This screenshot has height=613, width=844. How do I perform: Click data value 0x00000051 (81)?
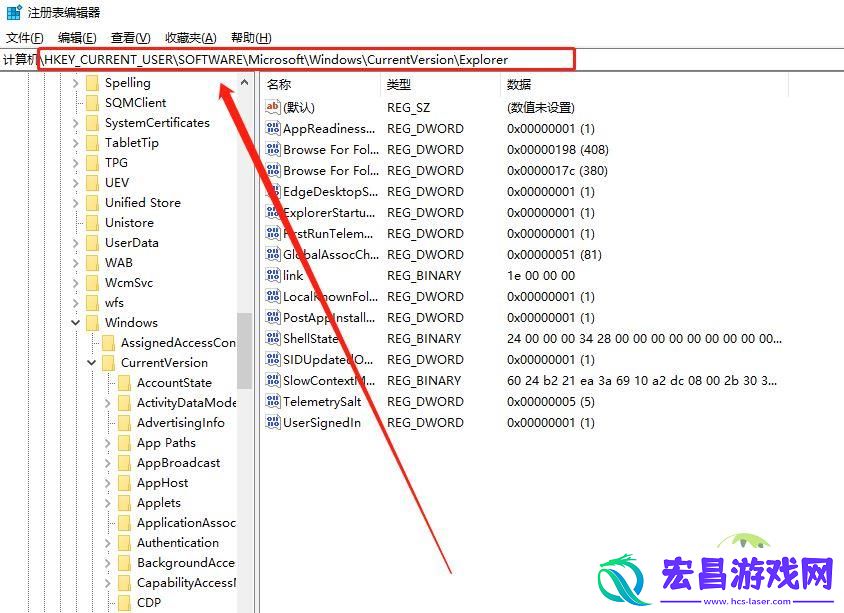[x=554, y=255]
